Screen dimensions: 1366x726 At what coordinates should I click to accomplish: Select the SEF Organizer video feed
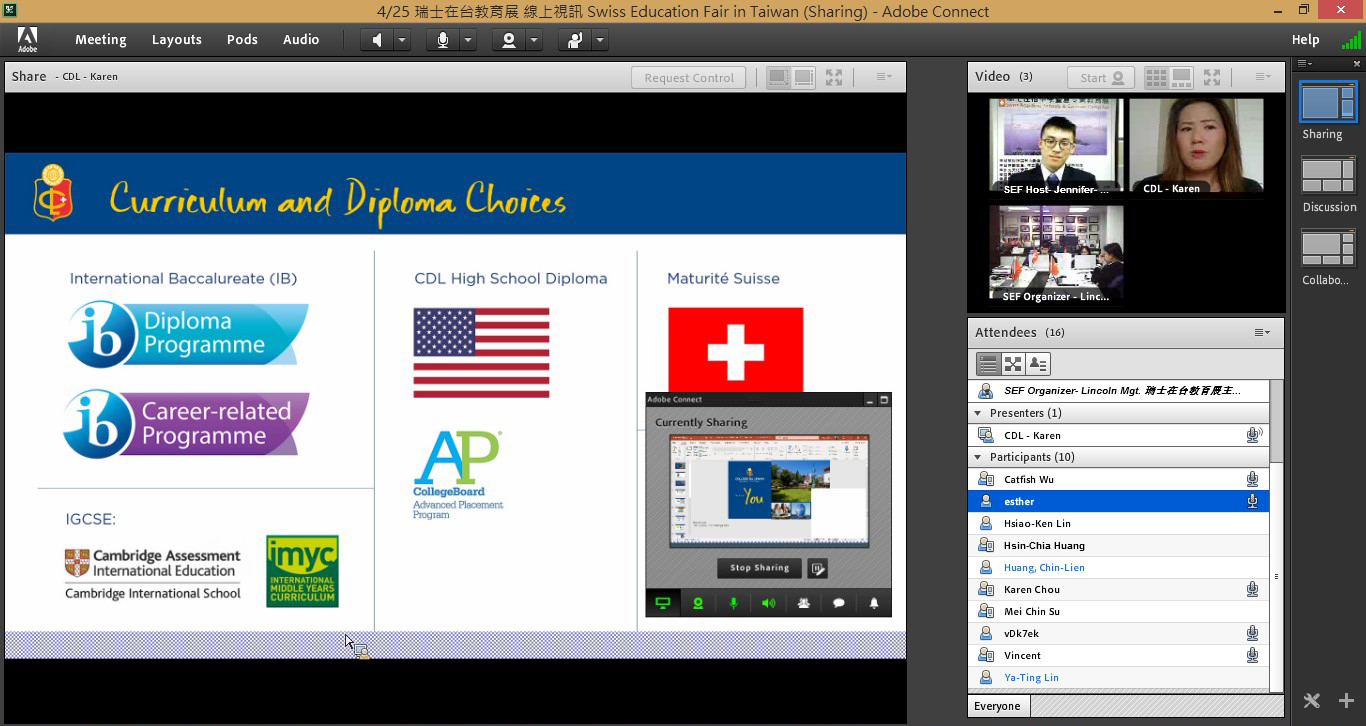coord(1056,254)
